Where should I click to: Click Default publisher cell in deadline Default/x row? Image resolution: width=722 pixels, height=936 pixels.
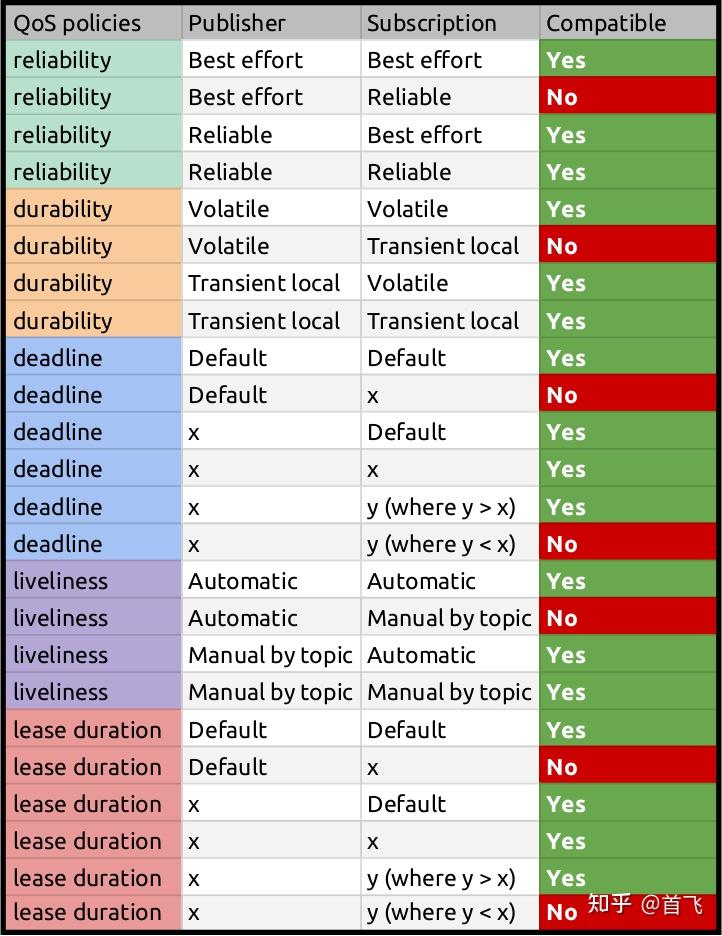coord(228,395)
